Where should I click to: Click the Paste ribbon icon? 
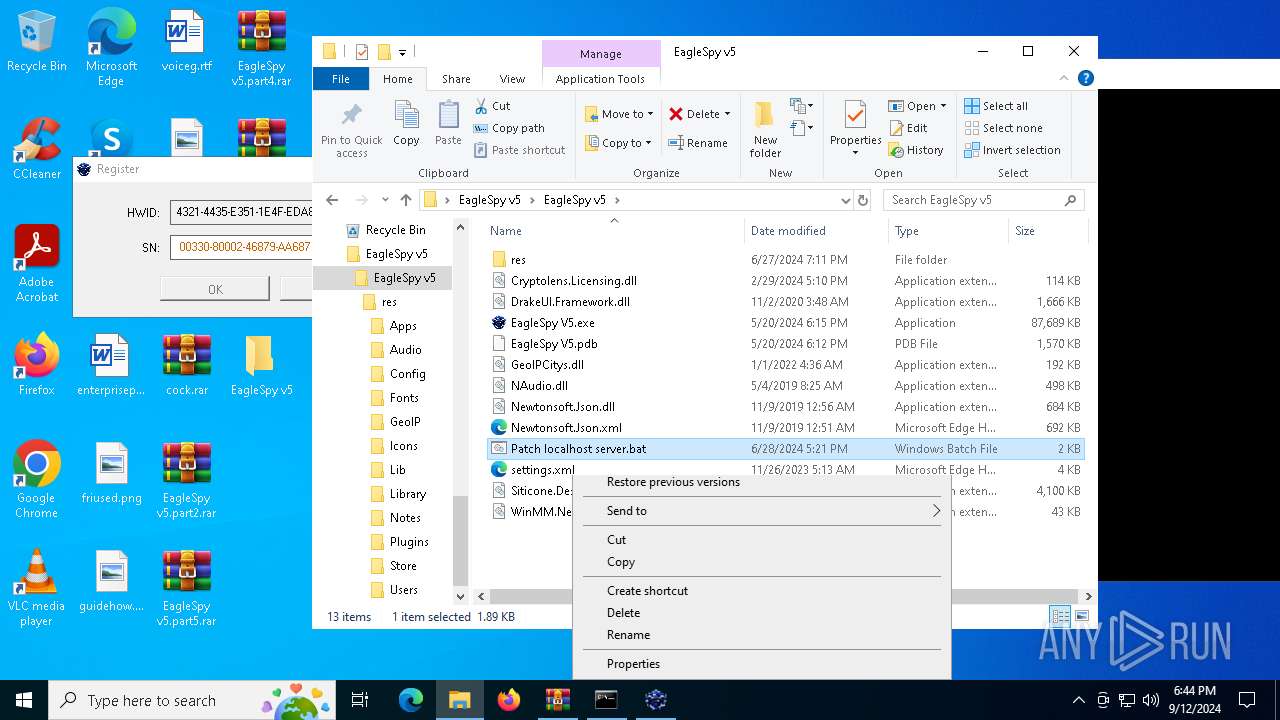[x=448, y=124]
